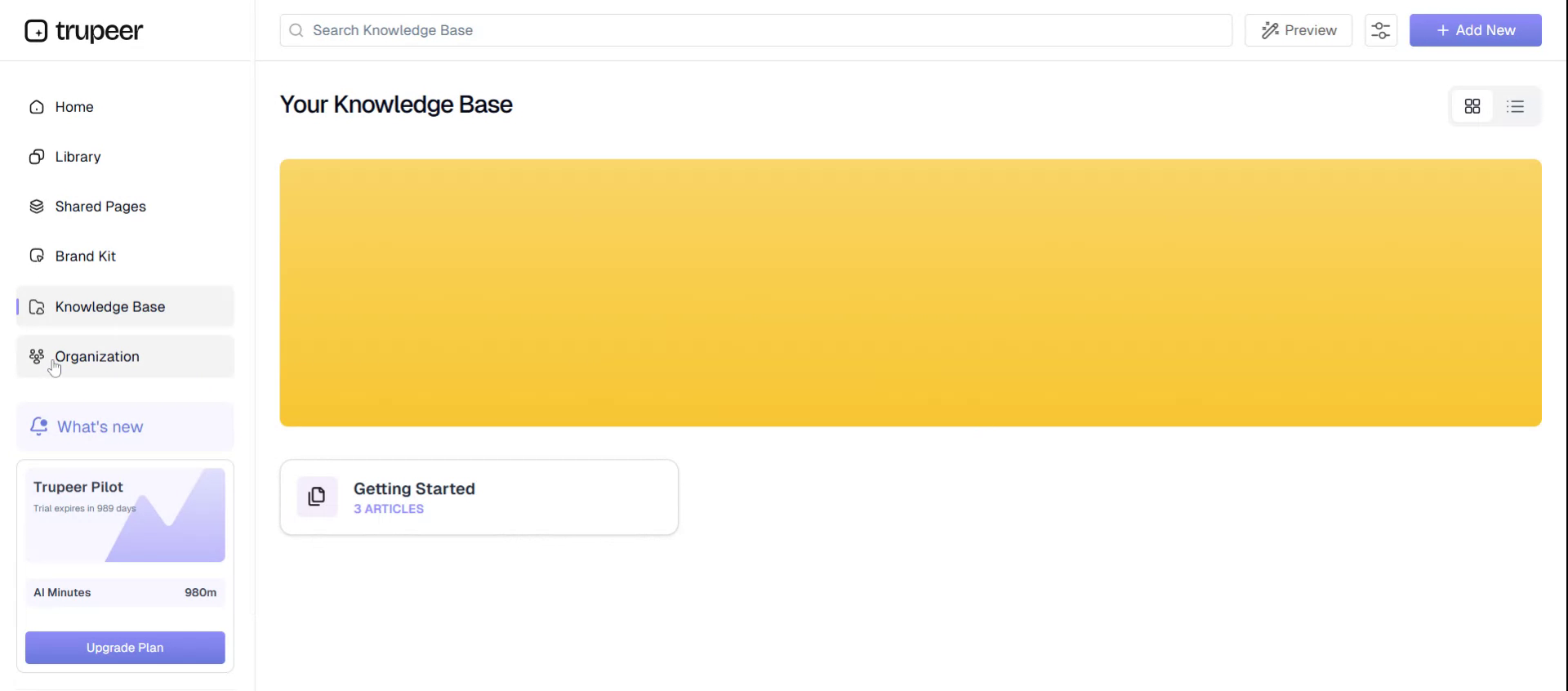The width and height of the screenshot is (1568, 691).
Task: Click the What's new bell icon
Action: (38, 426)
